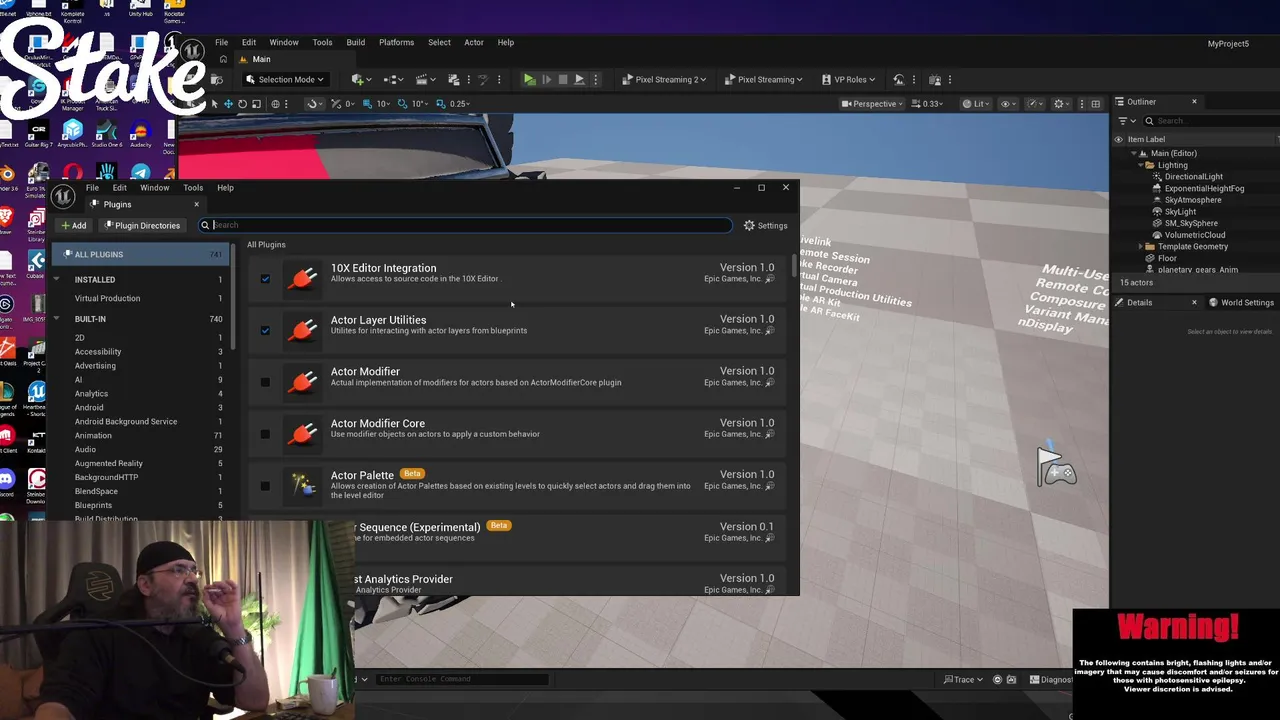Select the ALL PLUGINS category
The height and width of the screenshot is (720, 1280).
click(x=139, y=255)
